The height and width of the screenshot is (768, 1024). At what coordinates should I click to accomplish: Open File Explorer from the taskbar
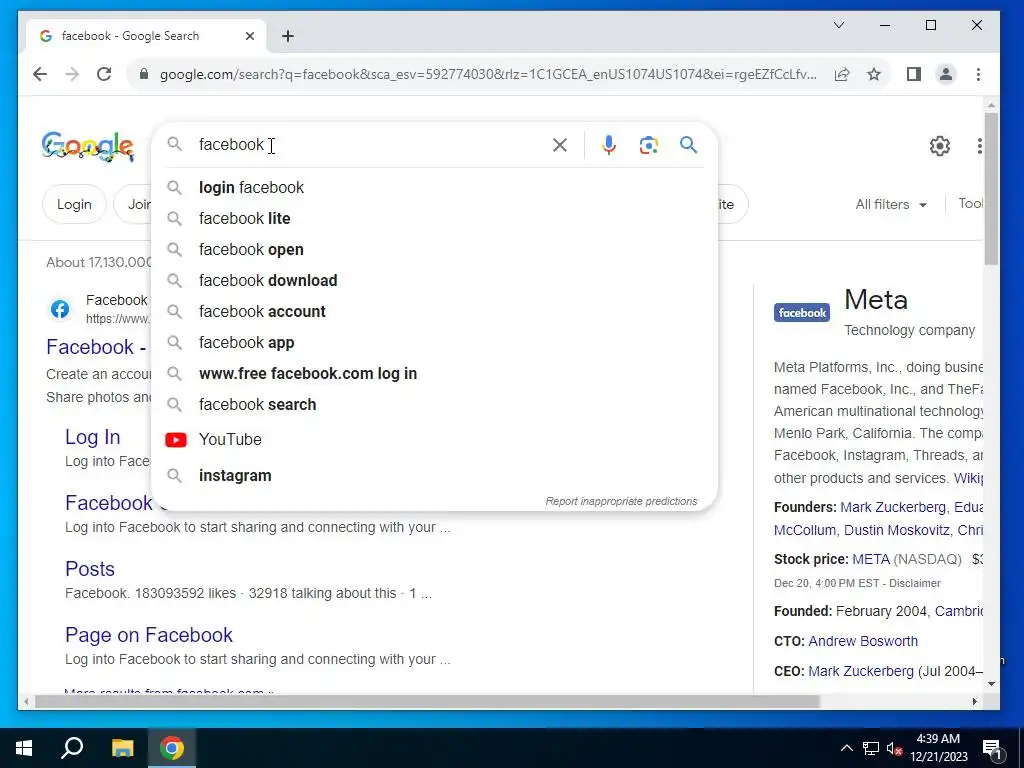point(122,748)
